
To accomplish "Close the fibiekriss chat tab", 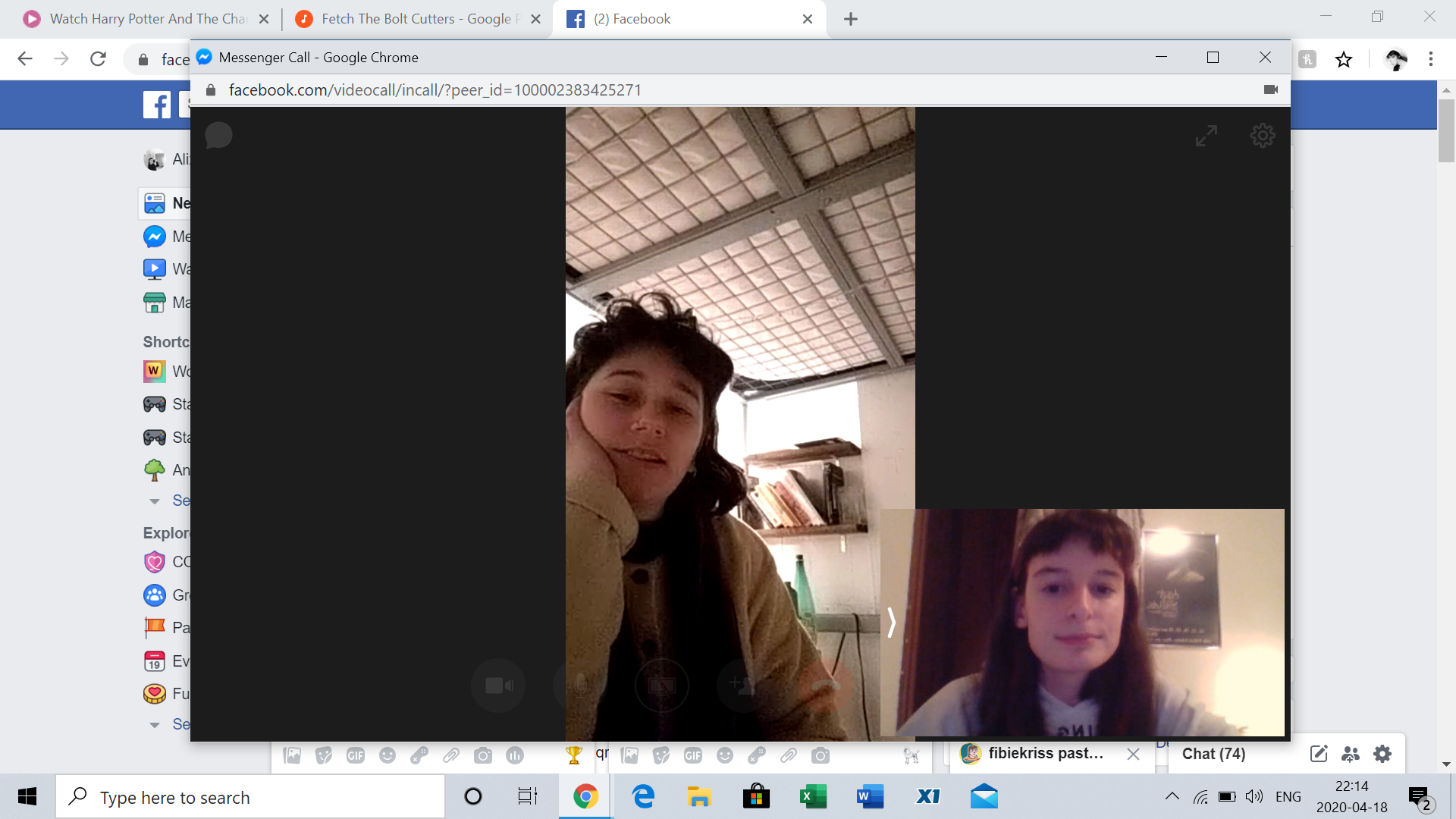I will pyautogui.click(x=1133, y=754).
